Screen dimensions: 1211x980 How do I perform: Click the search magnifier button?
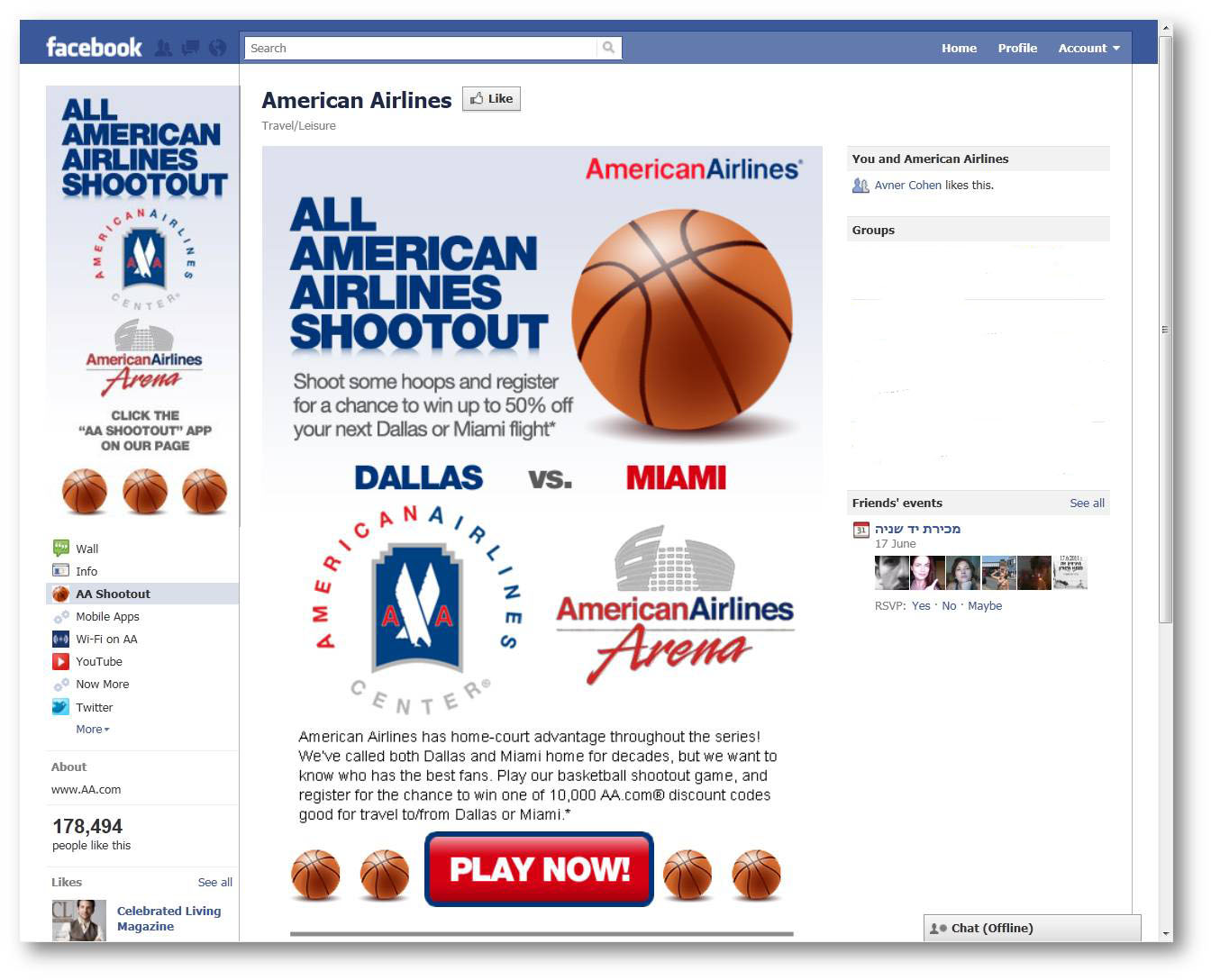click(609, 48)
